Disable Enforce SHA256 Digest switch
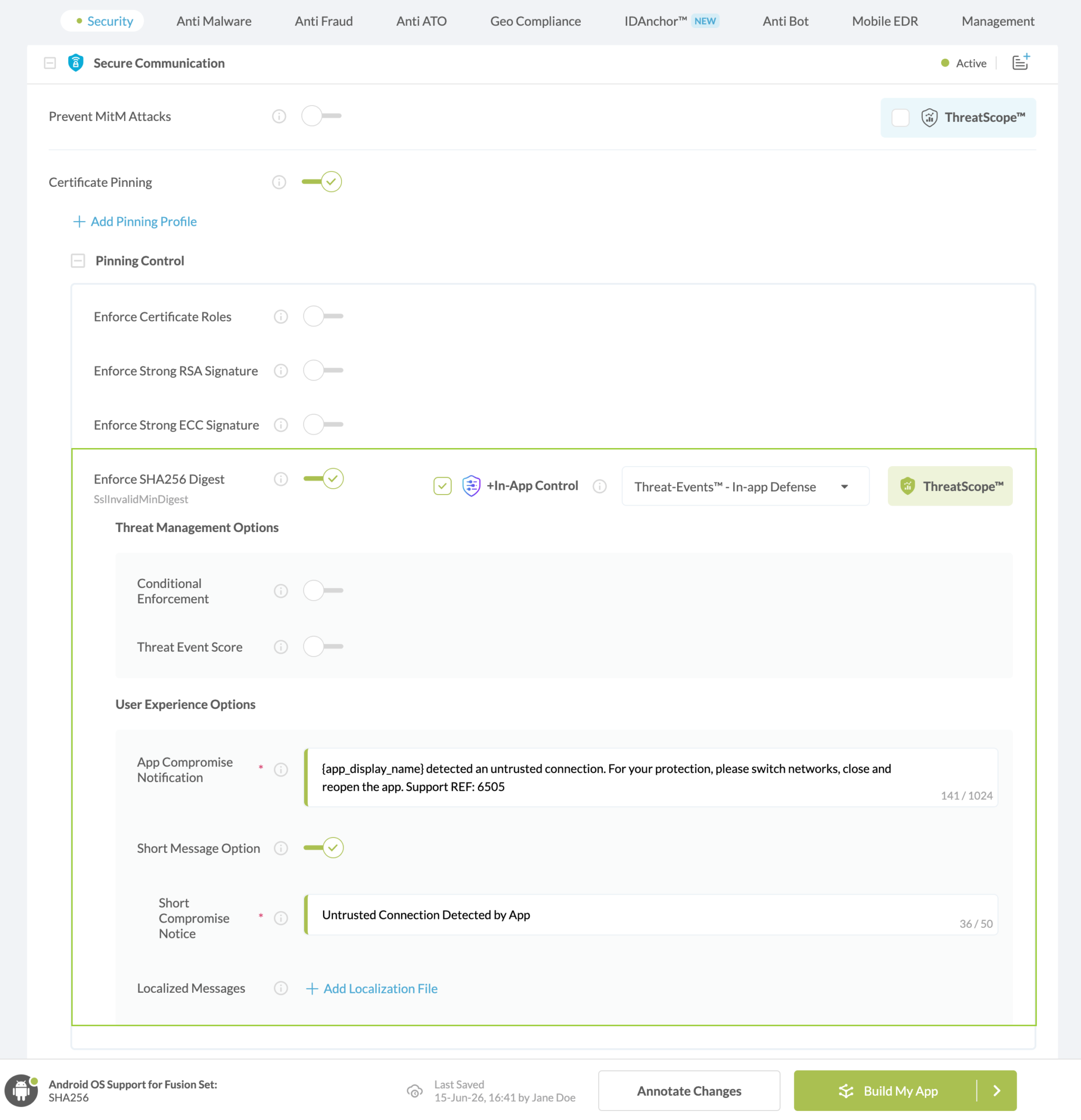The image size is (1081, 1120). [x=323, y=478]
